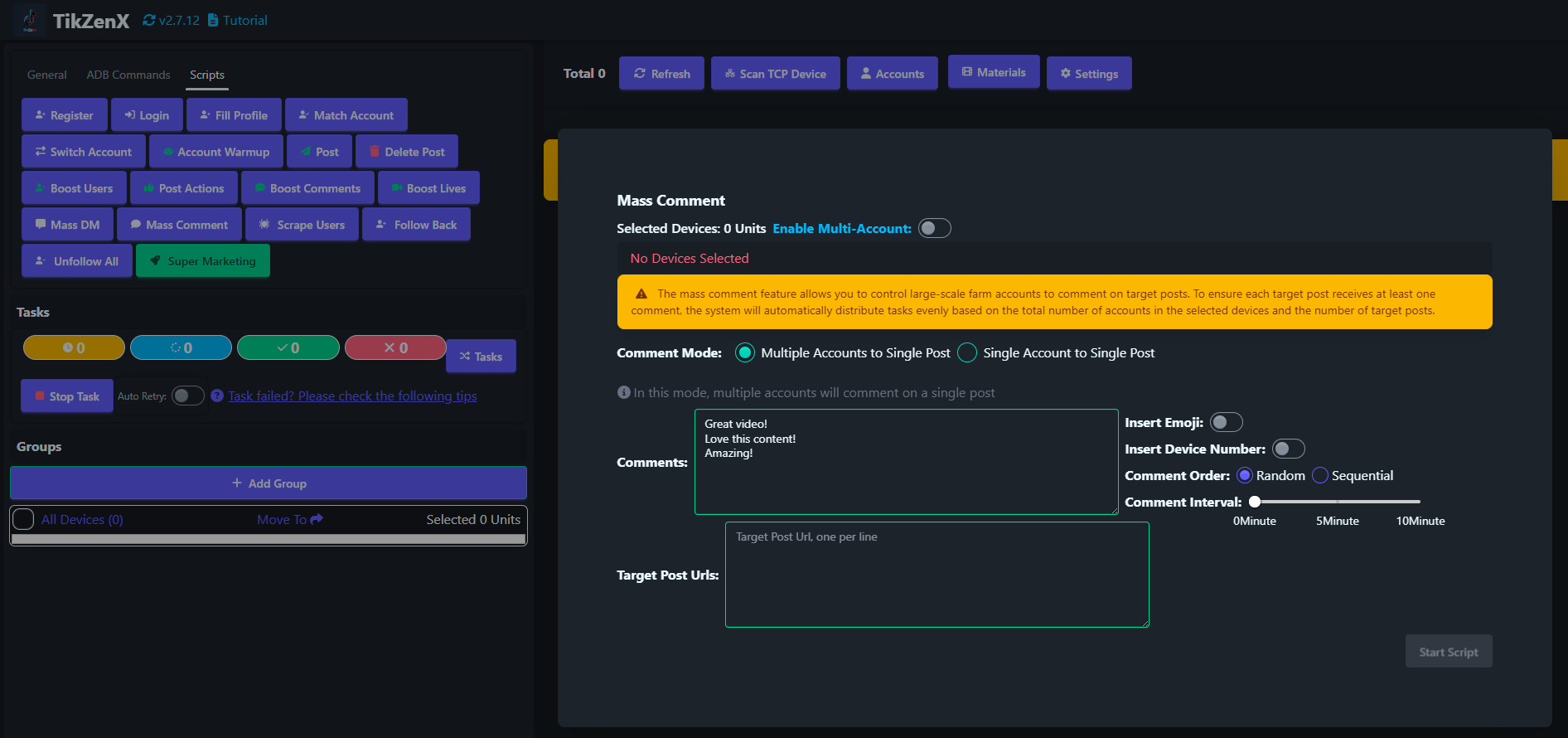This screenshot has height=738, width=1568.
Task: Toggle Enable Multi-Account switch
Action: click(935, 228)
